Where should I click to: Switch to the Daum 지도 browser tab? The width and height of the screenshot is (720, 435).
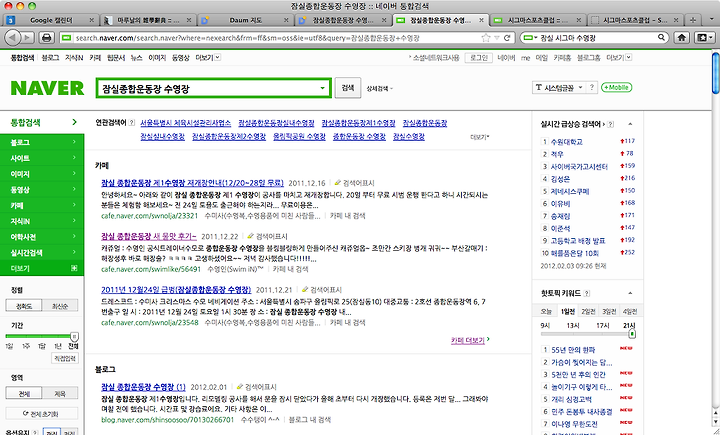tap(245, 20)
